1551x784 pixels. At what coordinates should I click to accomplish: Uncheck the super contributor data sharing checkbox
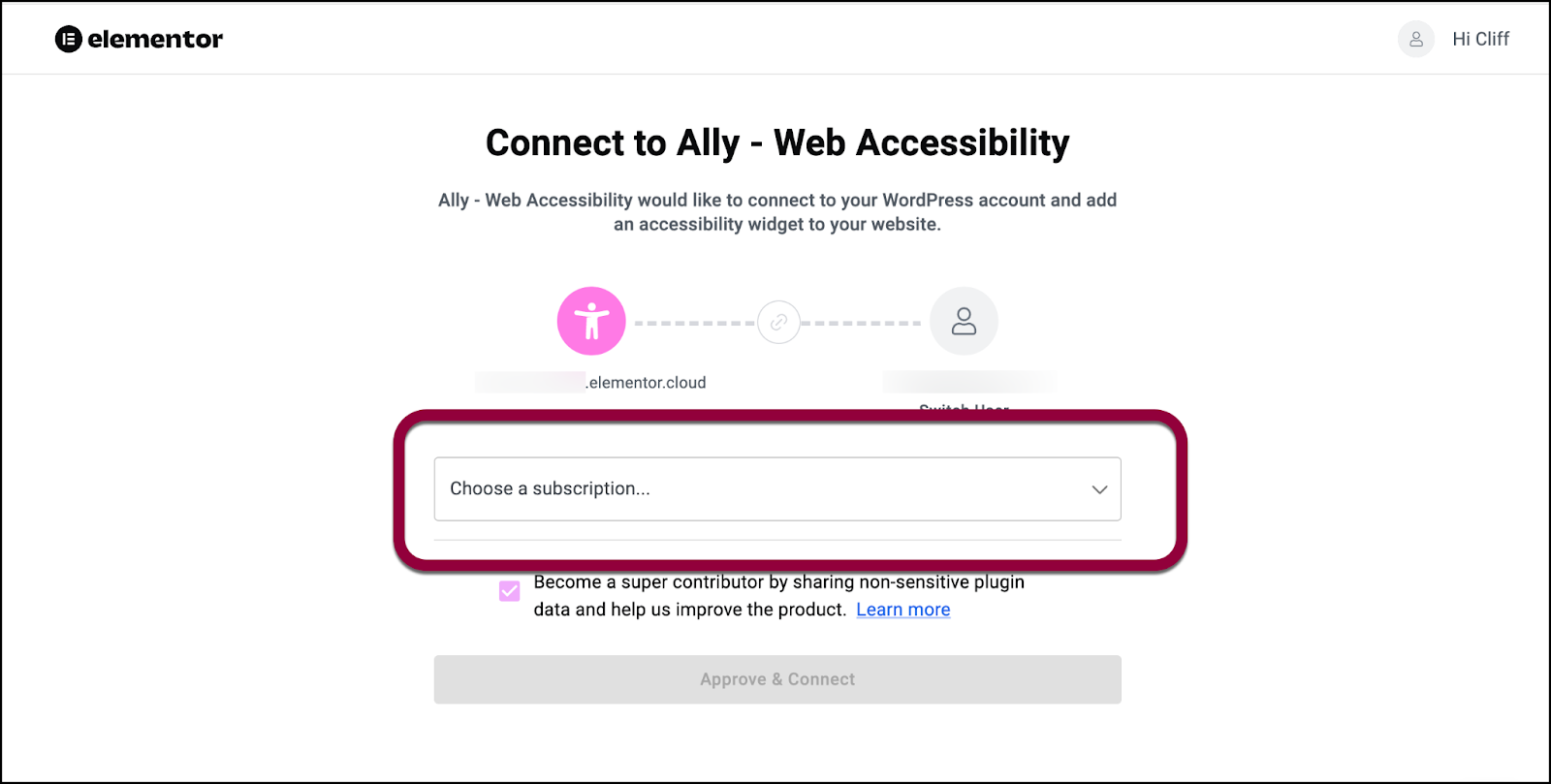[x=510, y=591]
